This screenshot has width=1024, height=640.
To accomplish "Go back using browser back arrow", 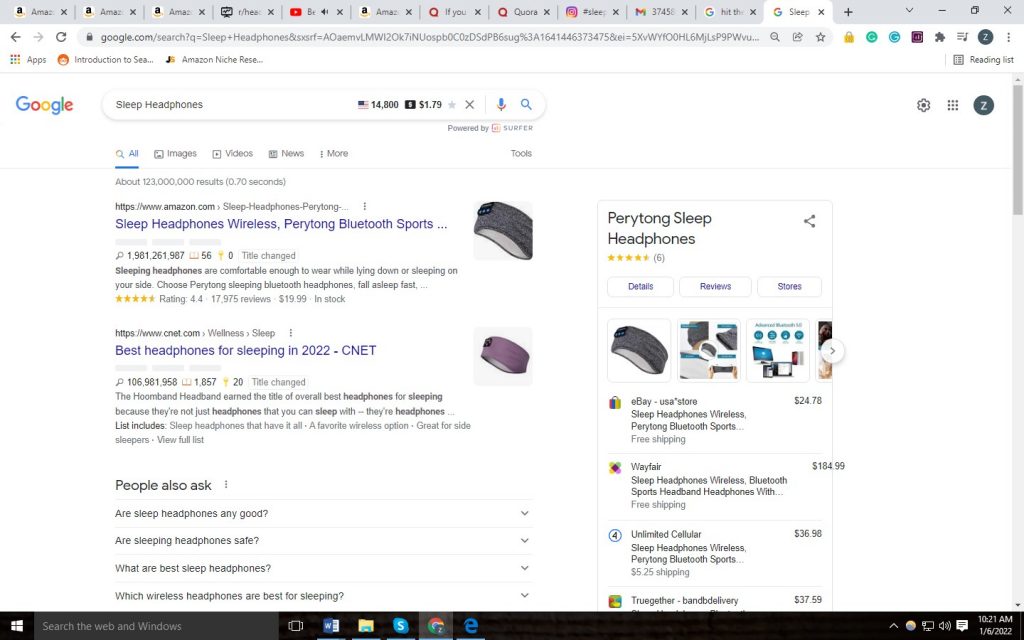I will (x=16, y=37).
